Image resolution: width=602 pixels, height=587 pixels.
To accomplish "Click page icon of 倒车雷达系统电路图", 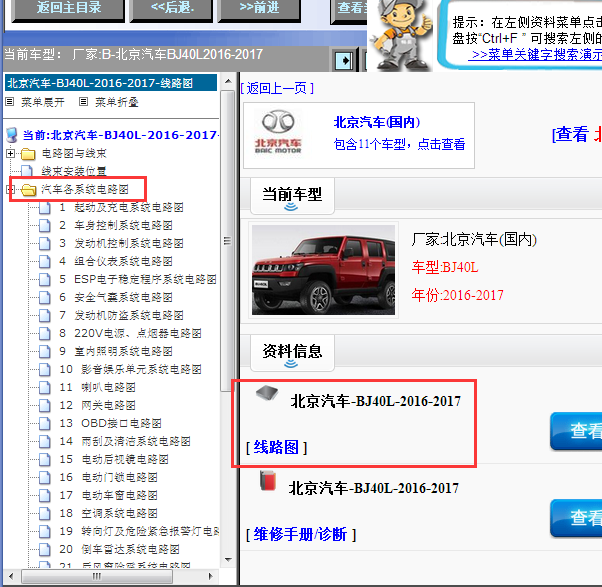I will [x=45, y=550].
